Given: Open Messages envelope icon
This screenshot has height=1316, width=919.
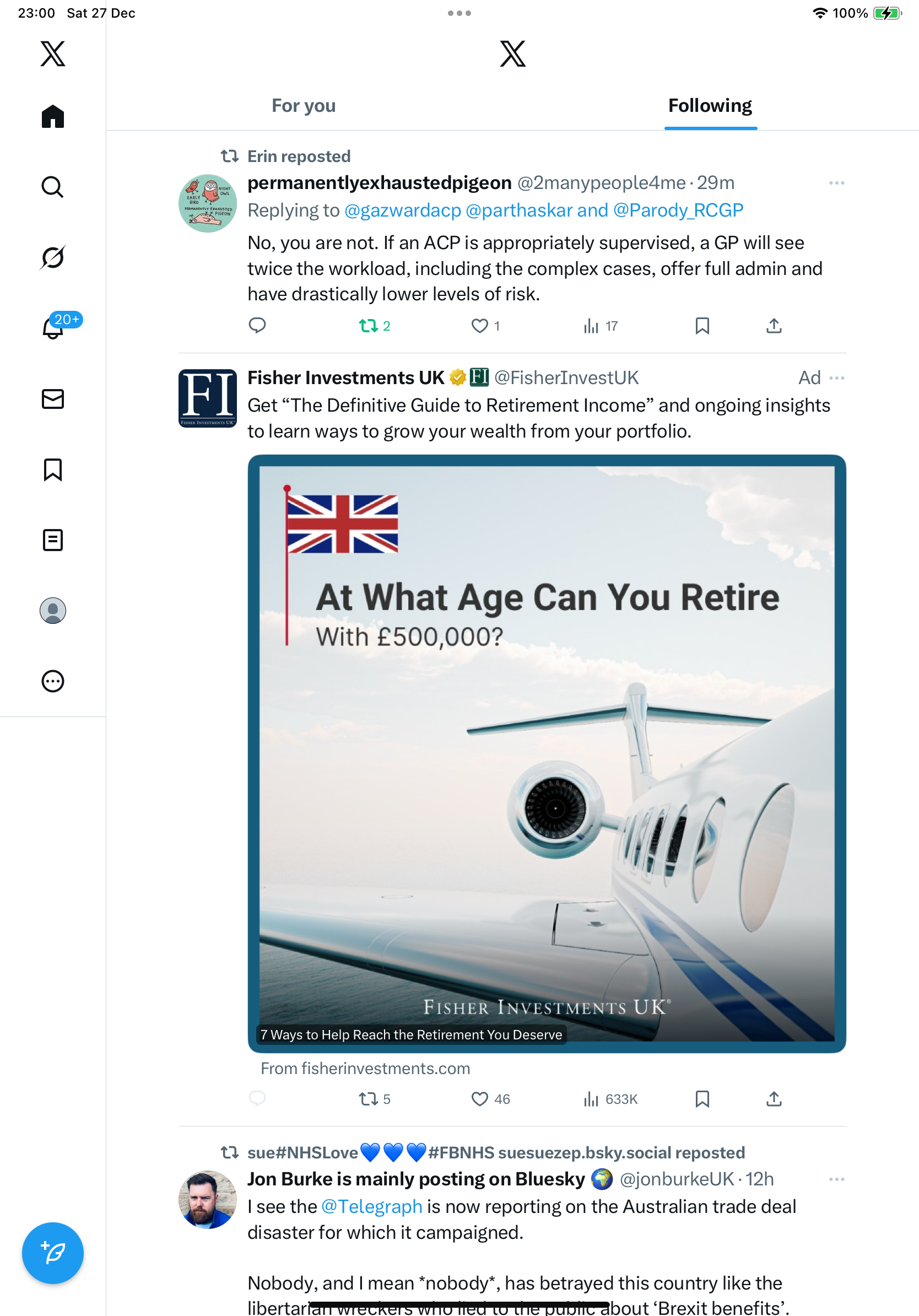Looking at the screenshot, I should point(53,399).
